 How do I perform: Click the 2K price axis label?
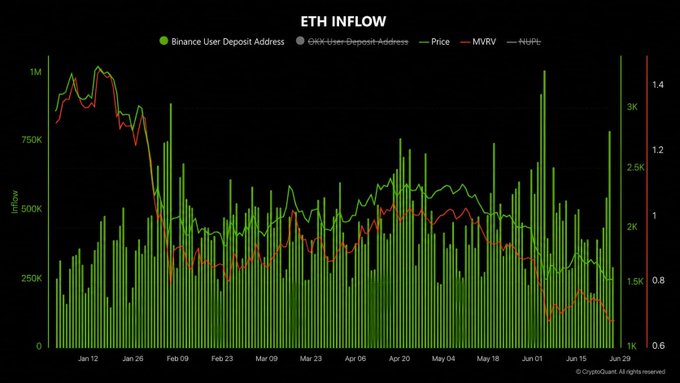click(x=632, y=227)
